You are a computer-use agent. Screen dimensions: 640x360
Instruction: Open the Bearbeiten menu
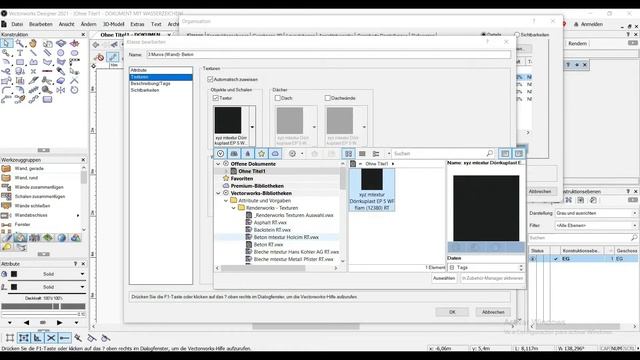coord(40,24)
